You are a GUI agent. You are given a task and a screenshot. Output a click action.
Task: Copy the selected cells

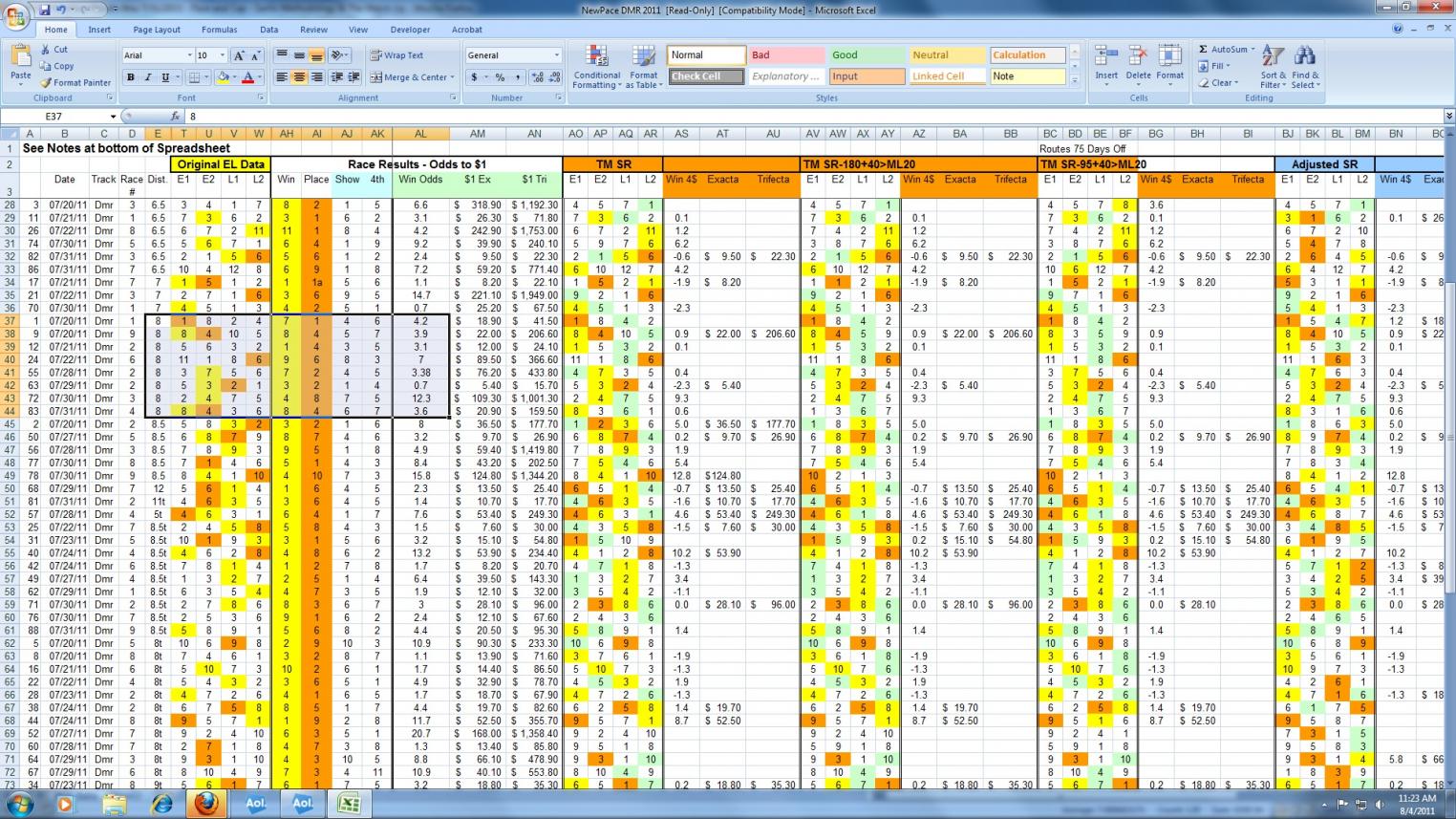57,66
